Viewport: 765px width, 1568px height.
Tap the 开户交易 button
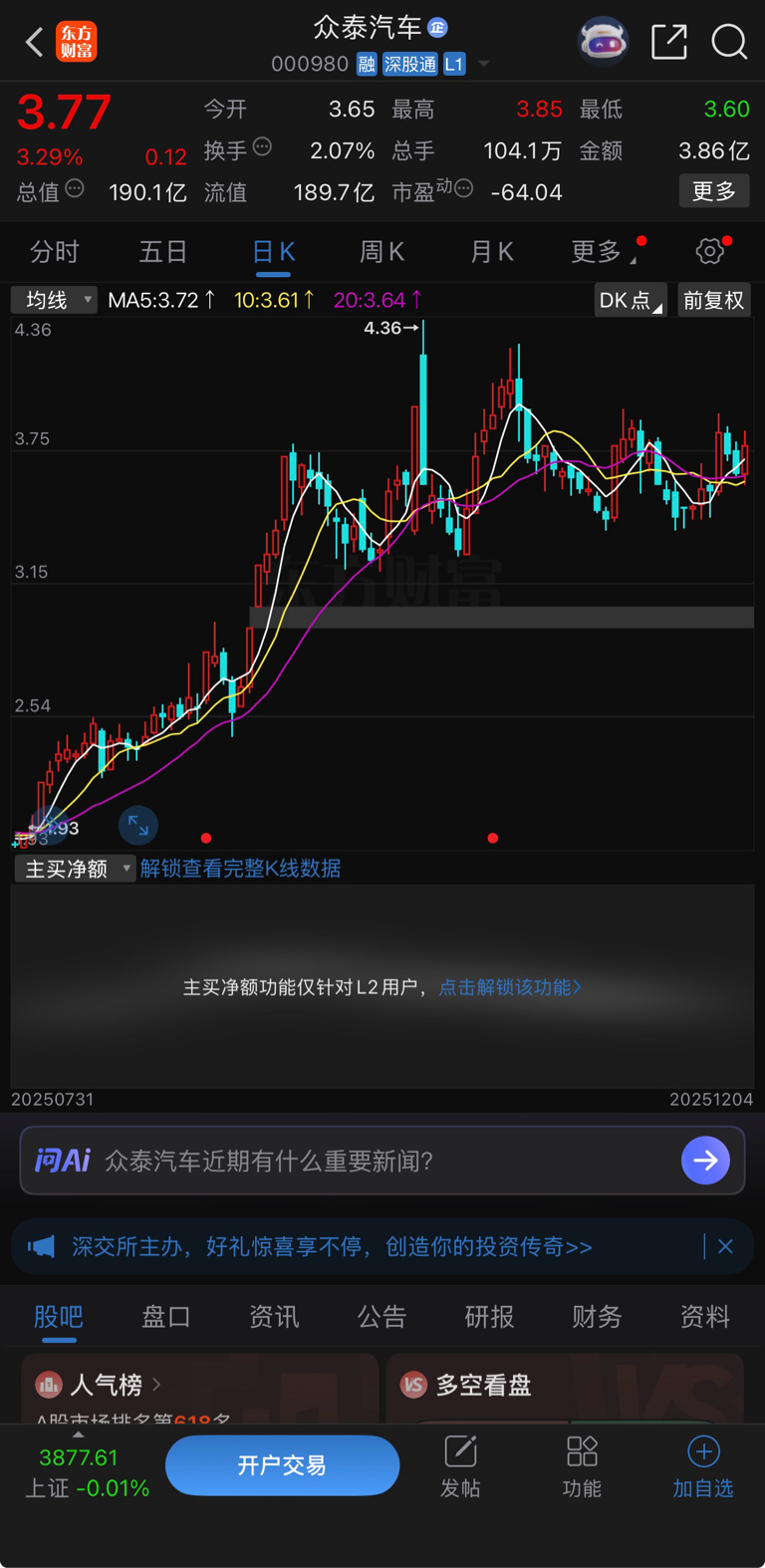tap(282, 1465)
